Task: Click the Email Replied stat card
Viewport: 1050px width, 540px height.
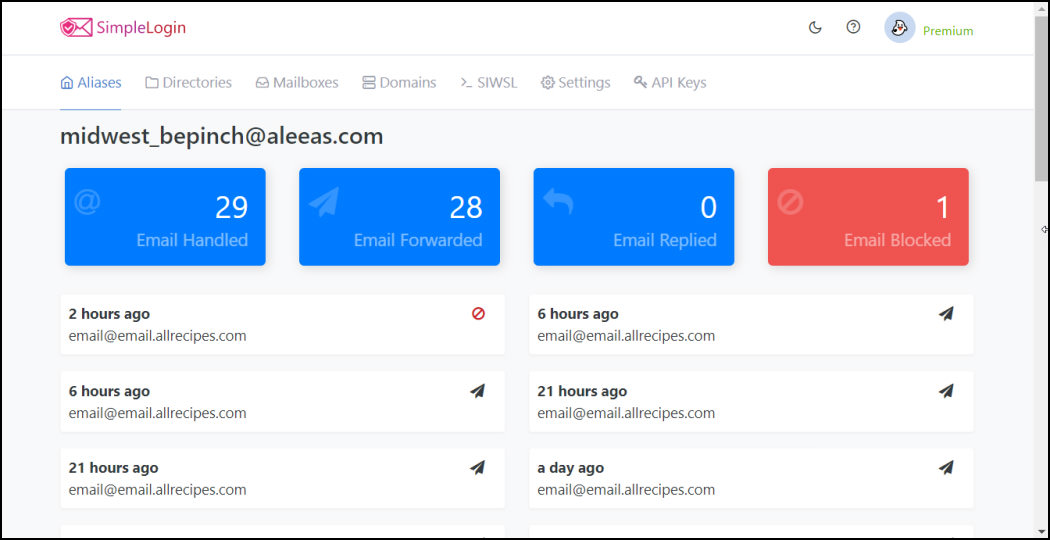Action: click(634, 216)
